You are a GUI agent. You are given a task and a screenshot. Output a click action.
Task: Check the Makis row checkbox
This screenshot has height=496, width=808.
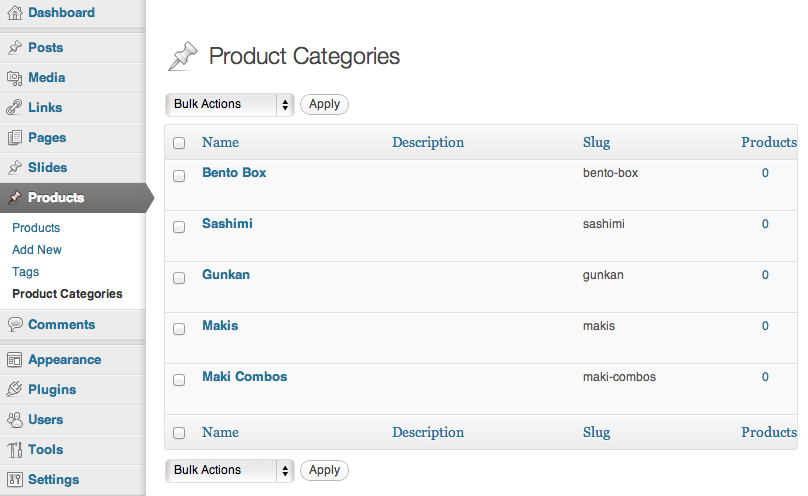click(179, 329)
